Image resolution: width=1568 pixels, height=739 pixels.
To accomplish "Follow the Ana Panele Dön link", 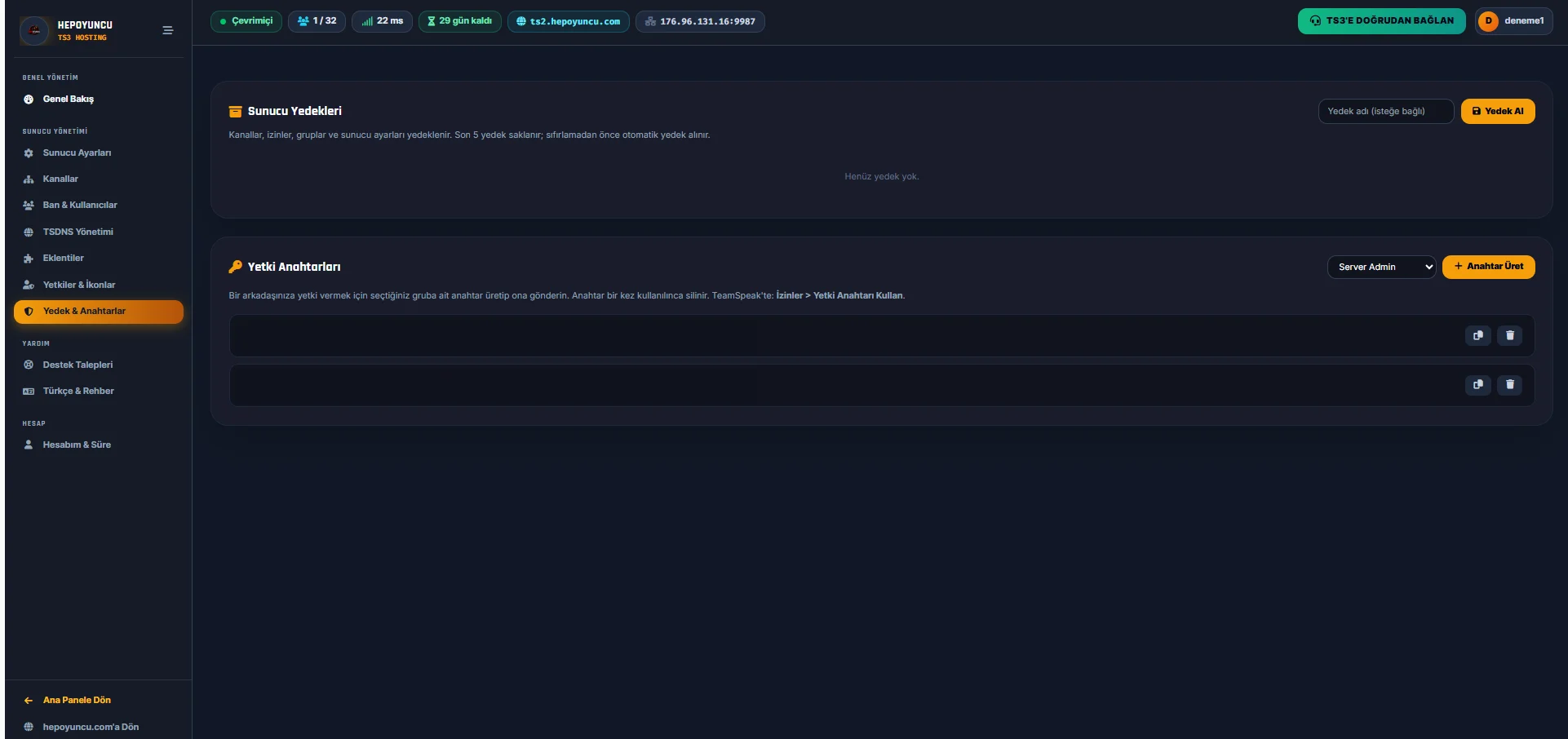I will click(77, 700).
